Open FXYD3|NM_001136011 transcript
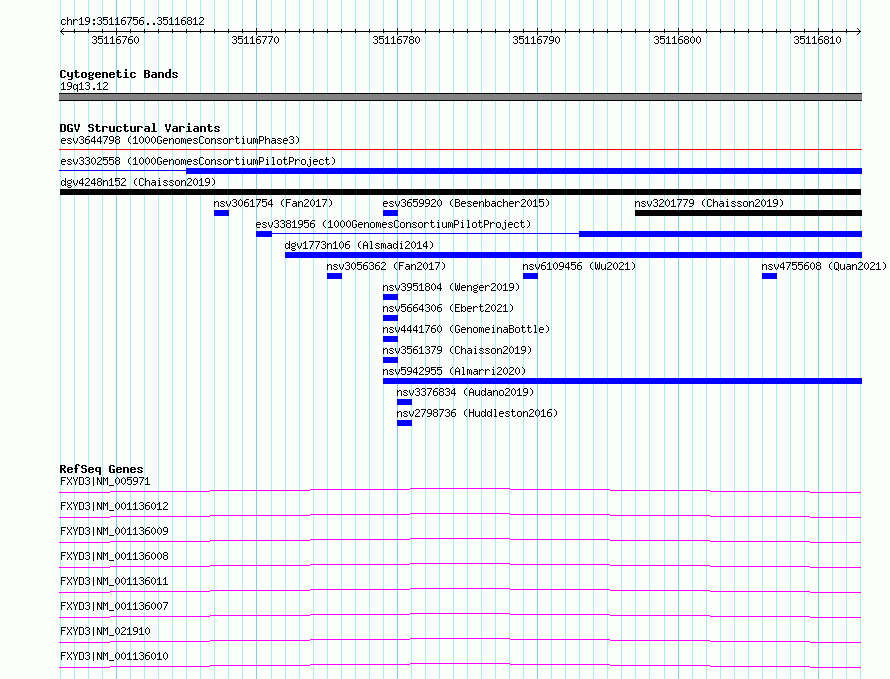This screenshot has height=679, width=890. tap(114, 581)
